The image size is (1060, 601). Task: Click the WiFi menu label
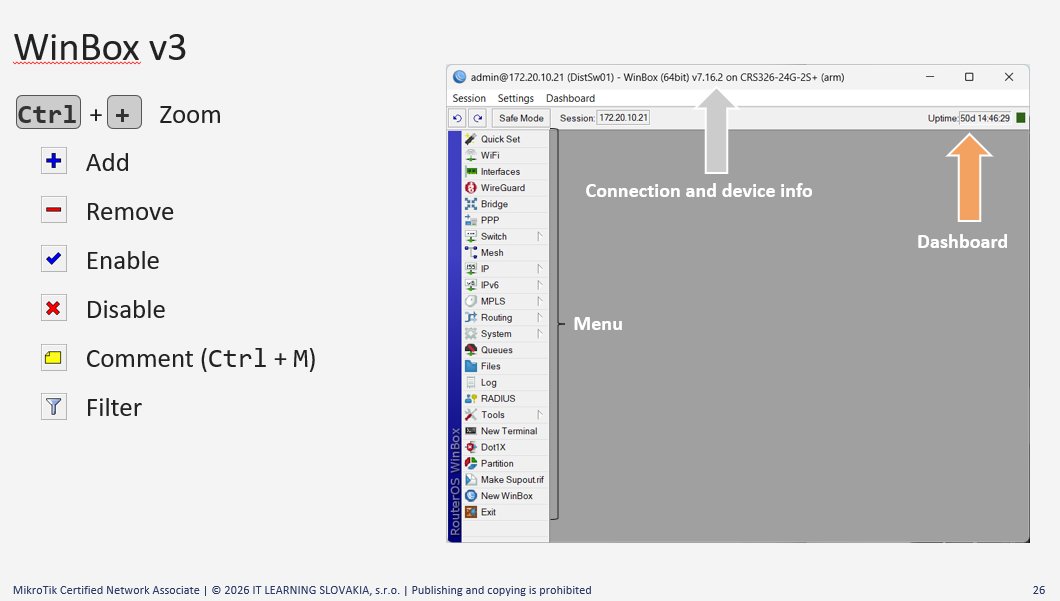click(x=490, y=155)
